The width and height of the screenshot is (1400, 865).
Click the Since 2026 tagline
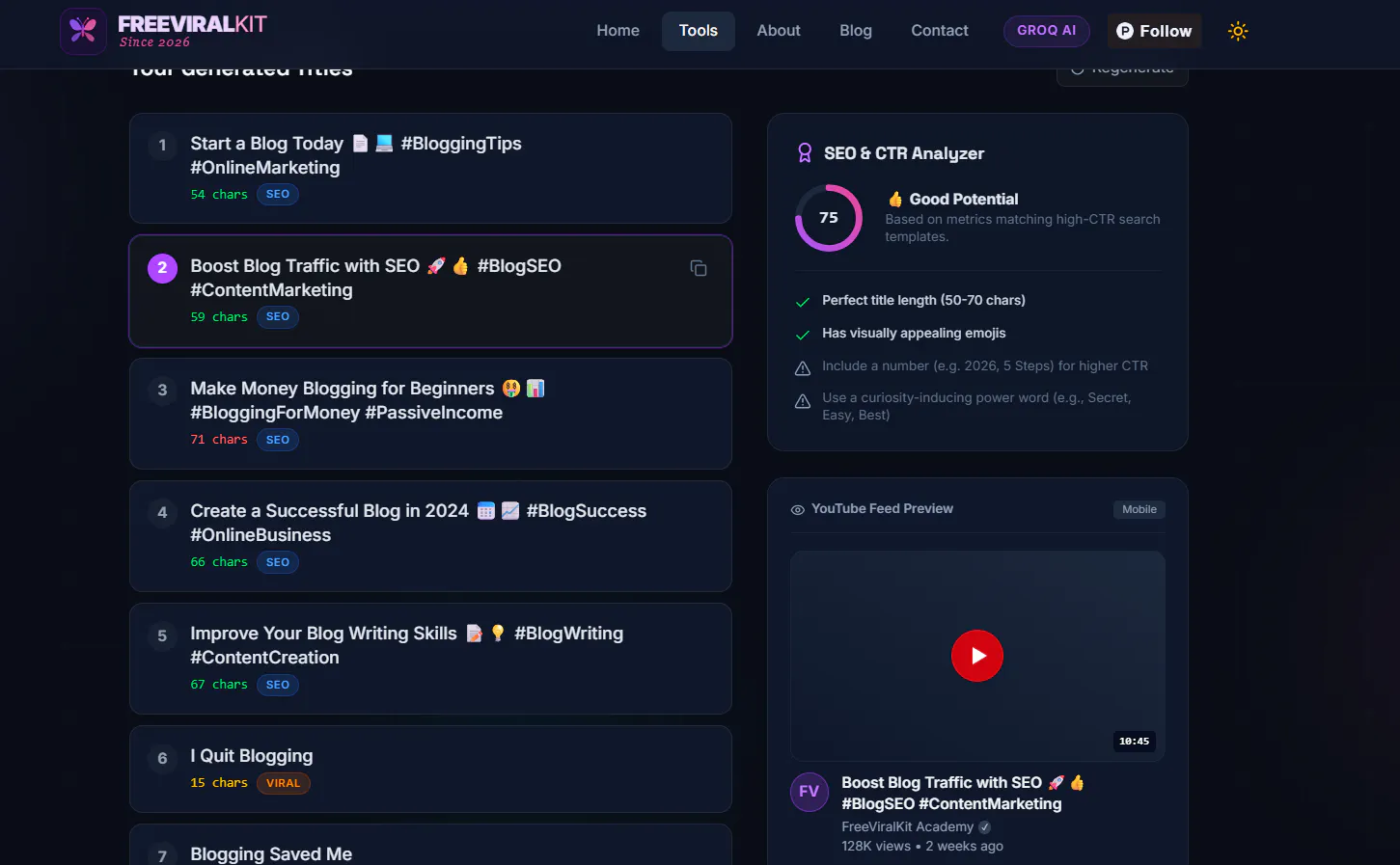click(154, 42)
